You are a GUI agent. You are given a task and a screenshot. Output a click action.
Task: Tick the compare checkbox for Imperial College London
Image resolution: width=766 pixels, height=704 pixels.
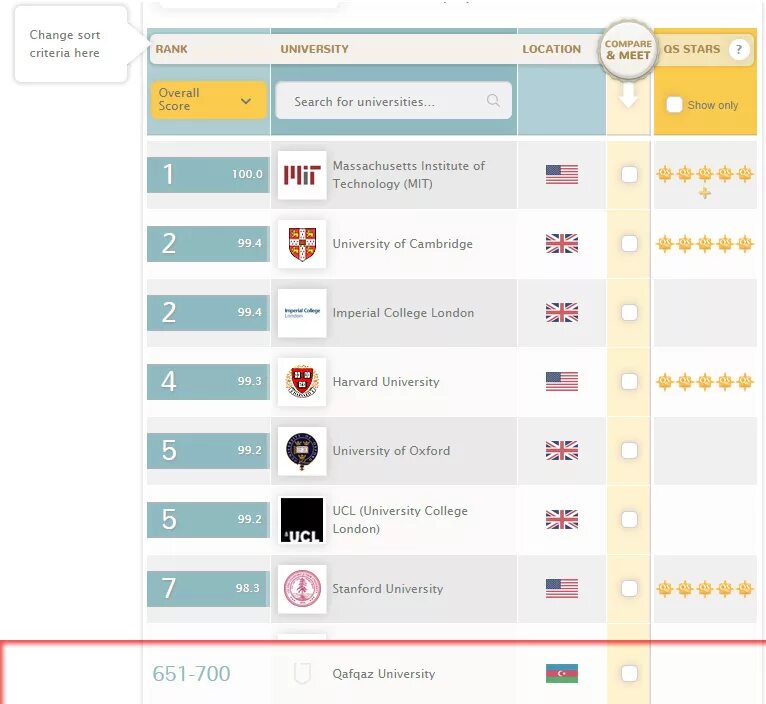pyautogui.click(x=629, y=312)
